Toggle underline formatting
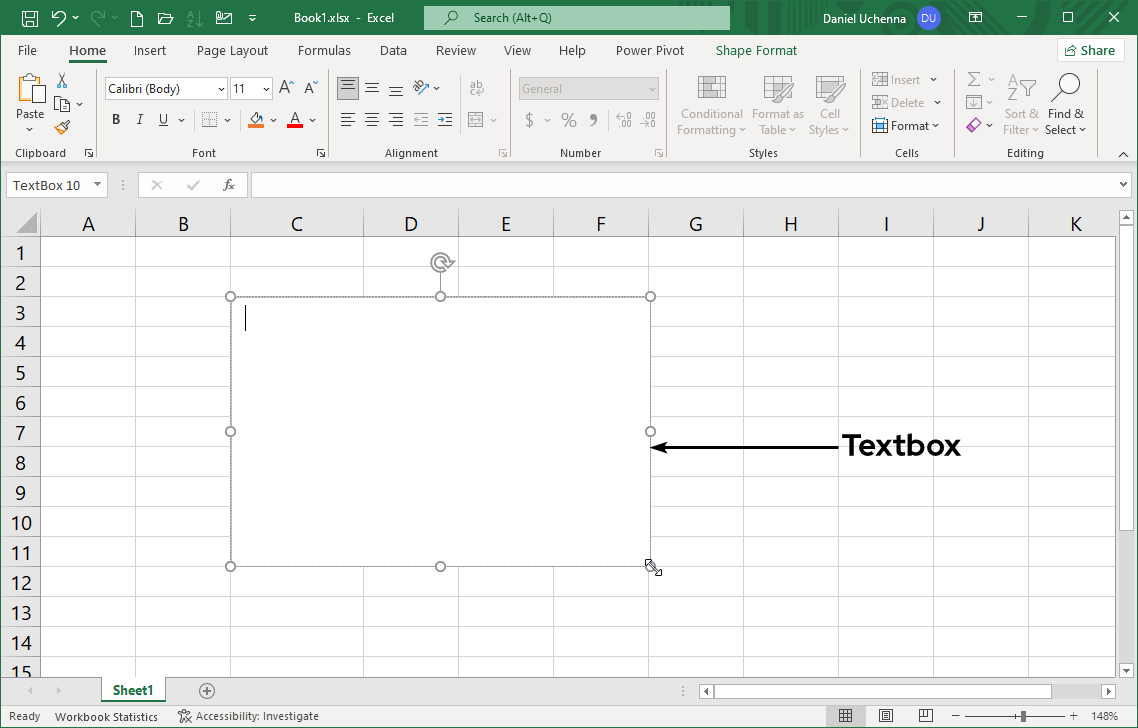This screenshot has height=728, width=1138. point(163,119)
